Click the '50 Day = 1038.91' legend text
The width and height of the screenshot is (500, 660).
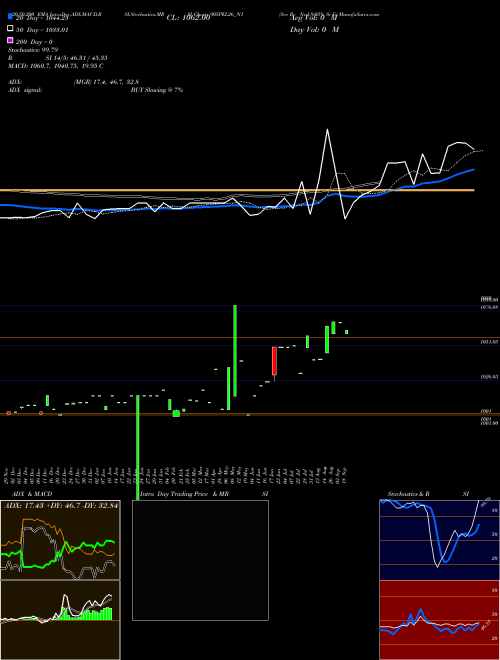[x=41, y=29]
